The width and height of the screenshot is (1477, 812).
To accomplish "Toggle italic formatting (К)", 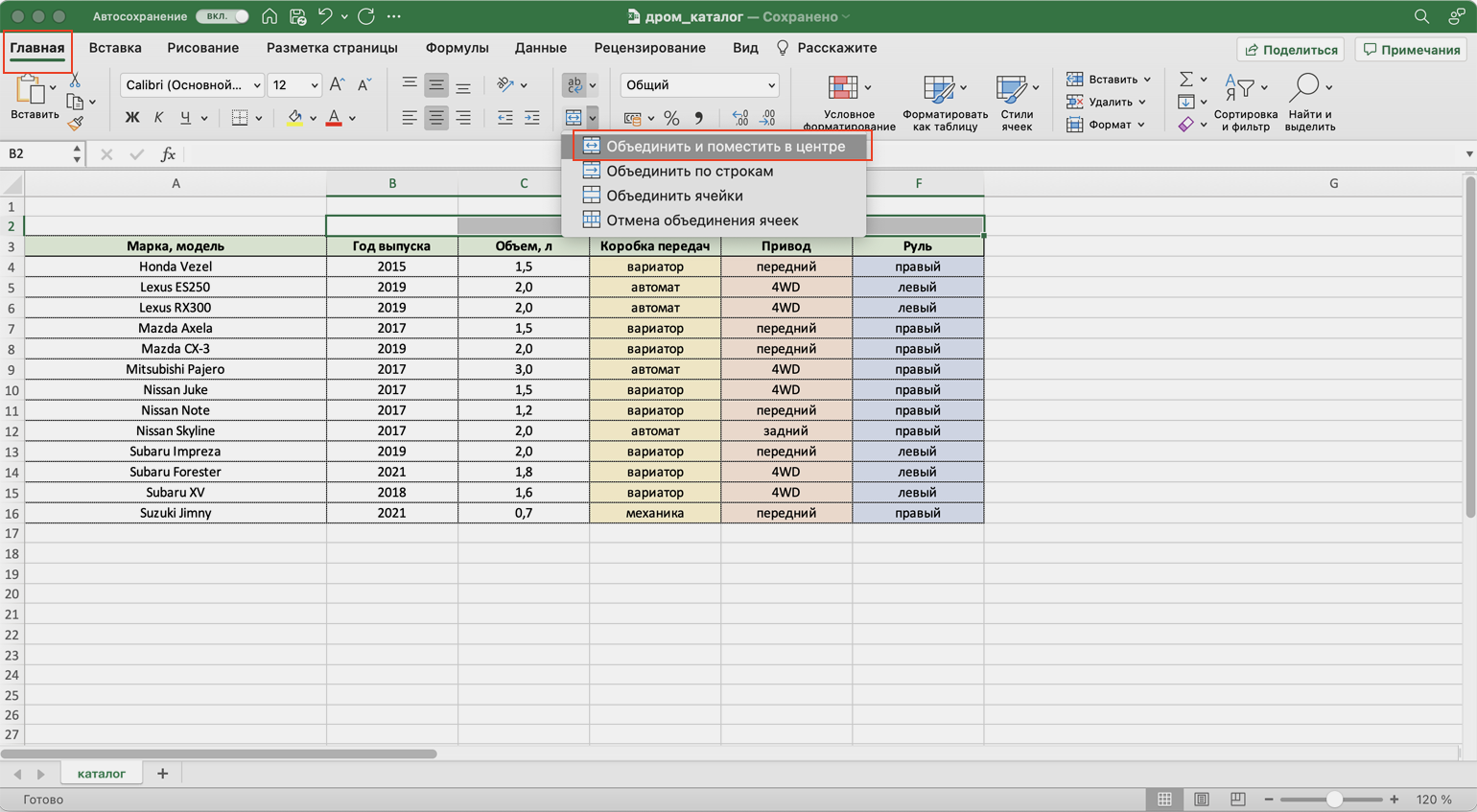I will point(158,118).
